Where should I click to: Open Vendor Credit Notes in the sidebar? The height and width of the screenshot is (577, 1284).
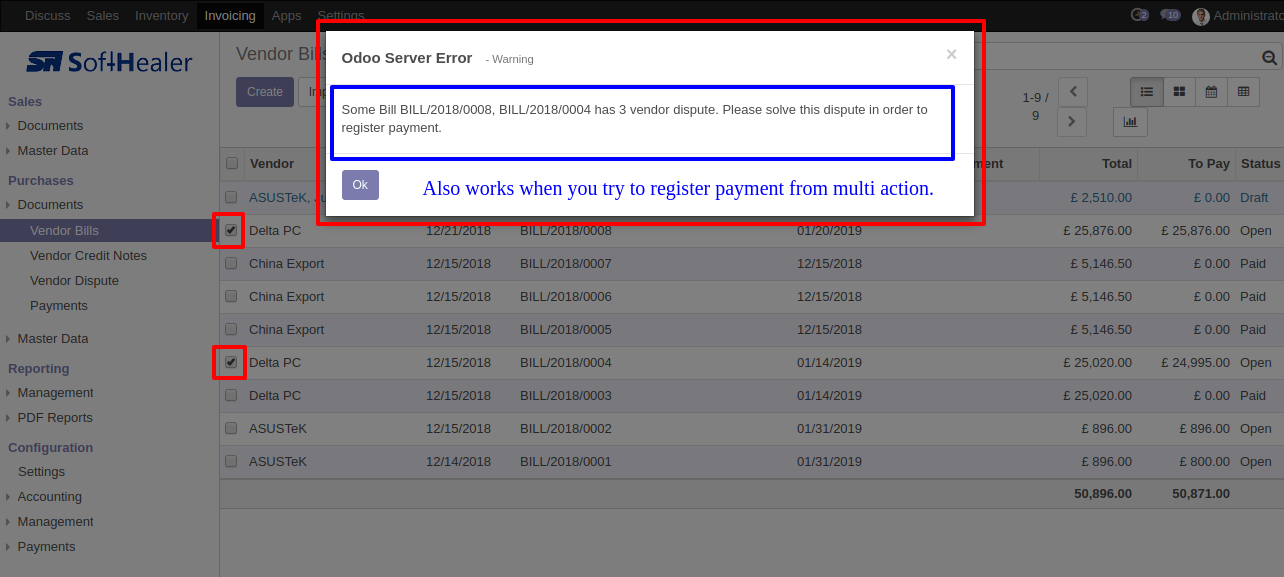(88, 256)
